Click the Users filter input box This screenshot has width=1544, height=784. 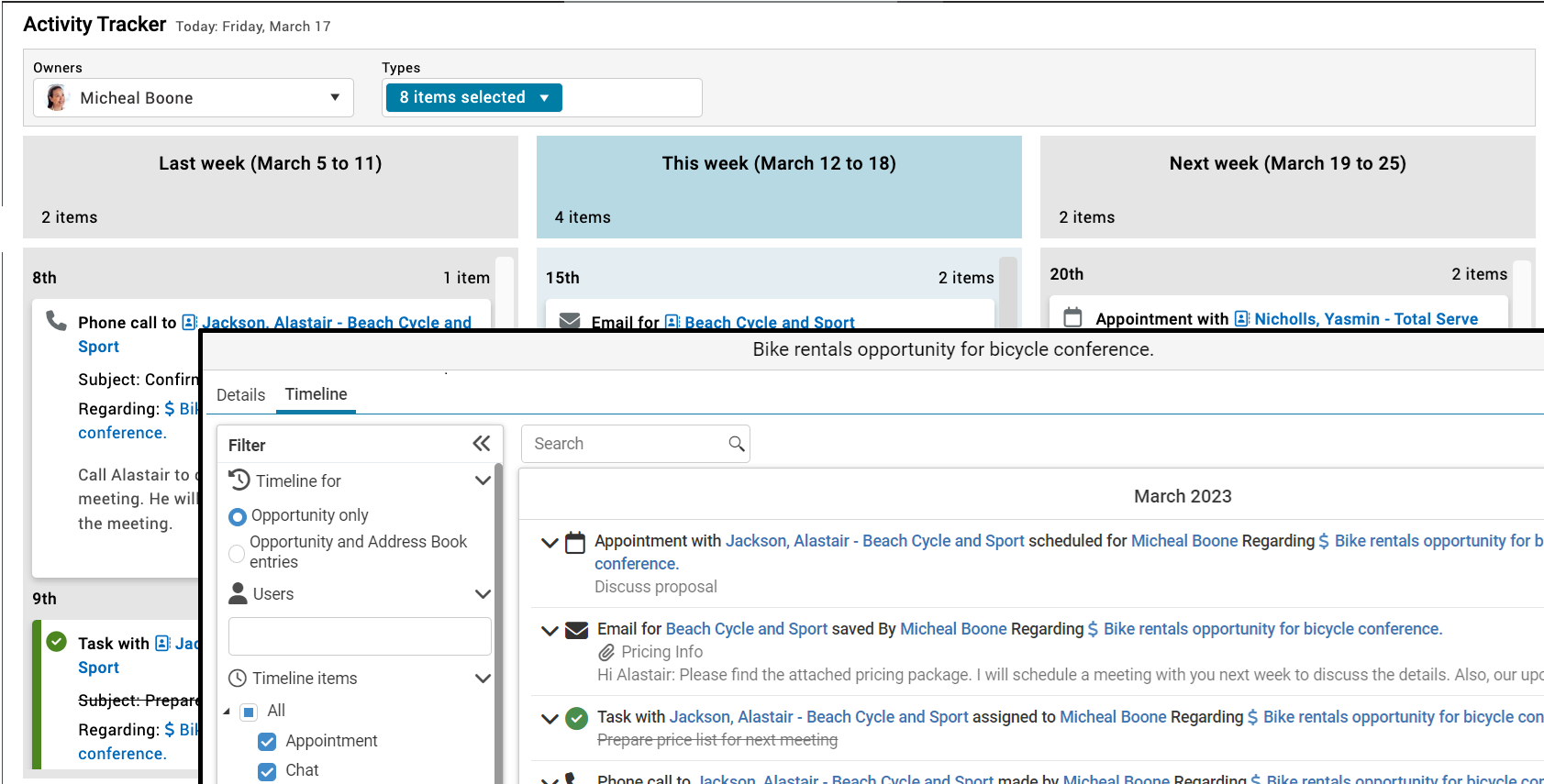click(360, 636)
